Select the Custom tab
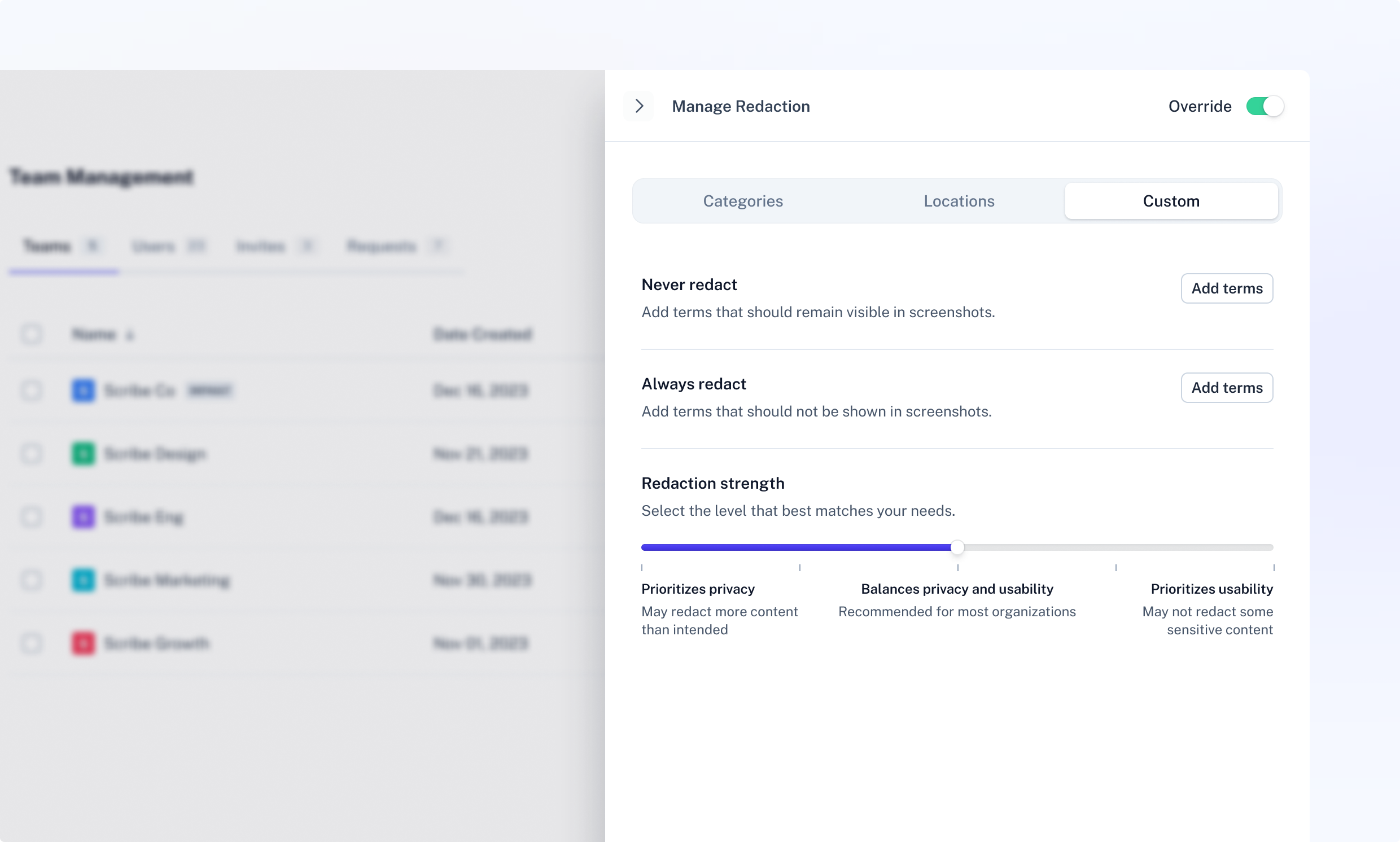 click(1171, 201)
